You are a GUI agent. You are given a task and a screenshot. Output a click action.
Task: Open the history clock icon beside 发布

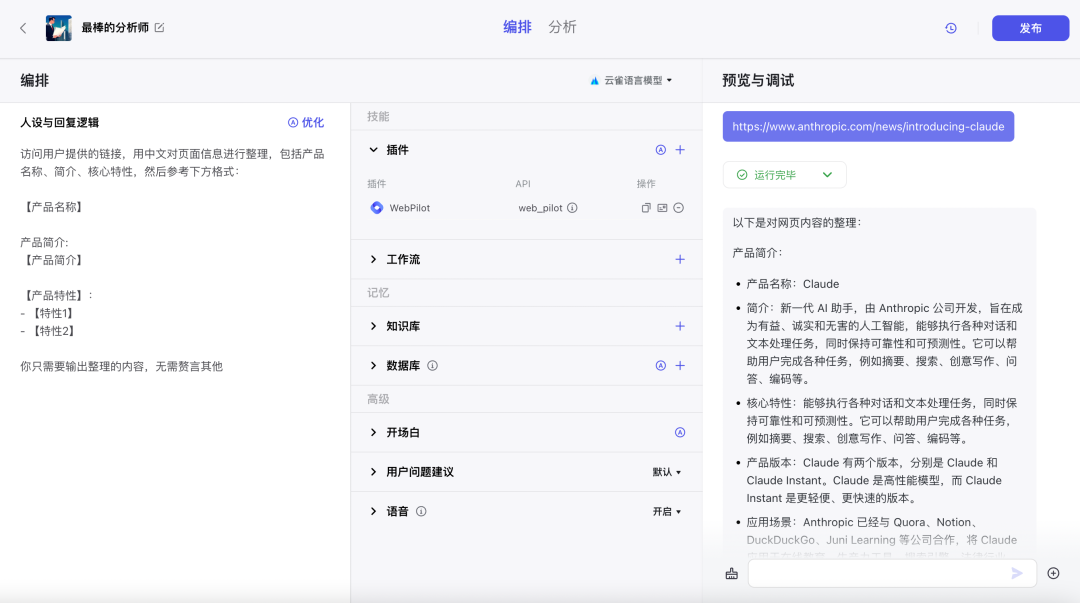pyautogui.click(x=951, y=28)
